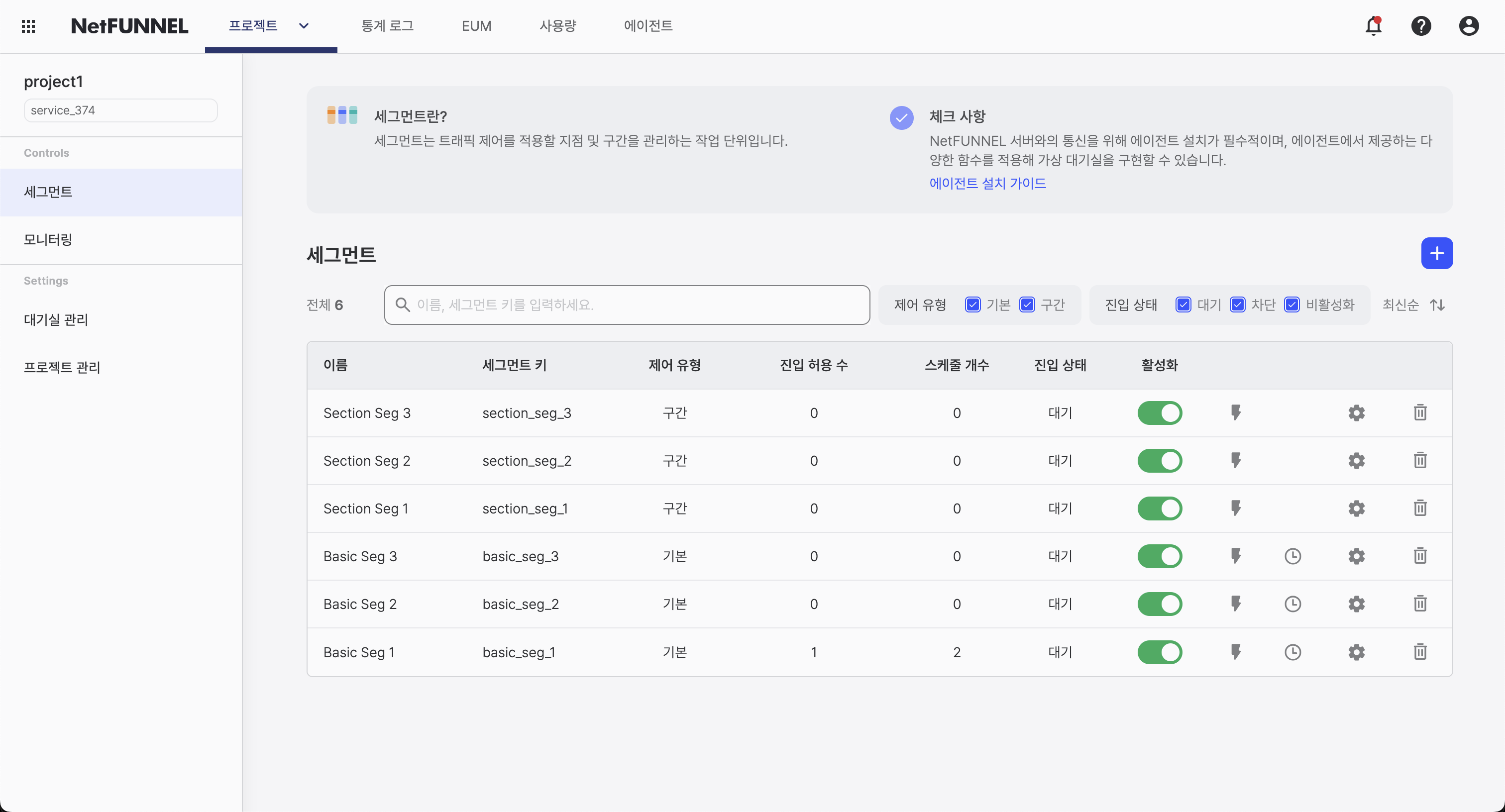This screenshot has width=1505, height=812.
Task: Click the segment search input field
Action: pos(627,304)
